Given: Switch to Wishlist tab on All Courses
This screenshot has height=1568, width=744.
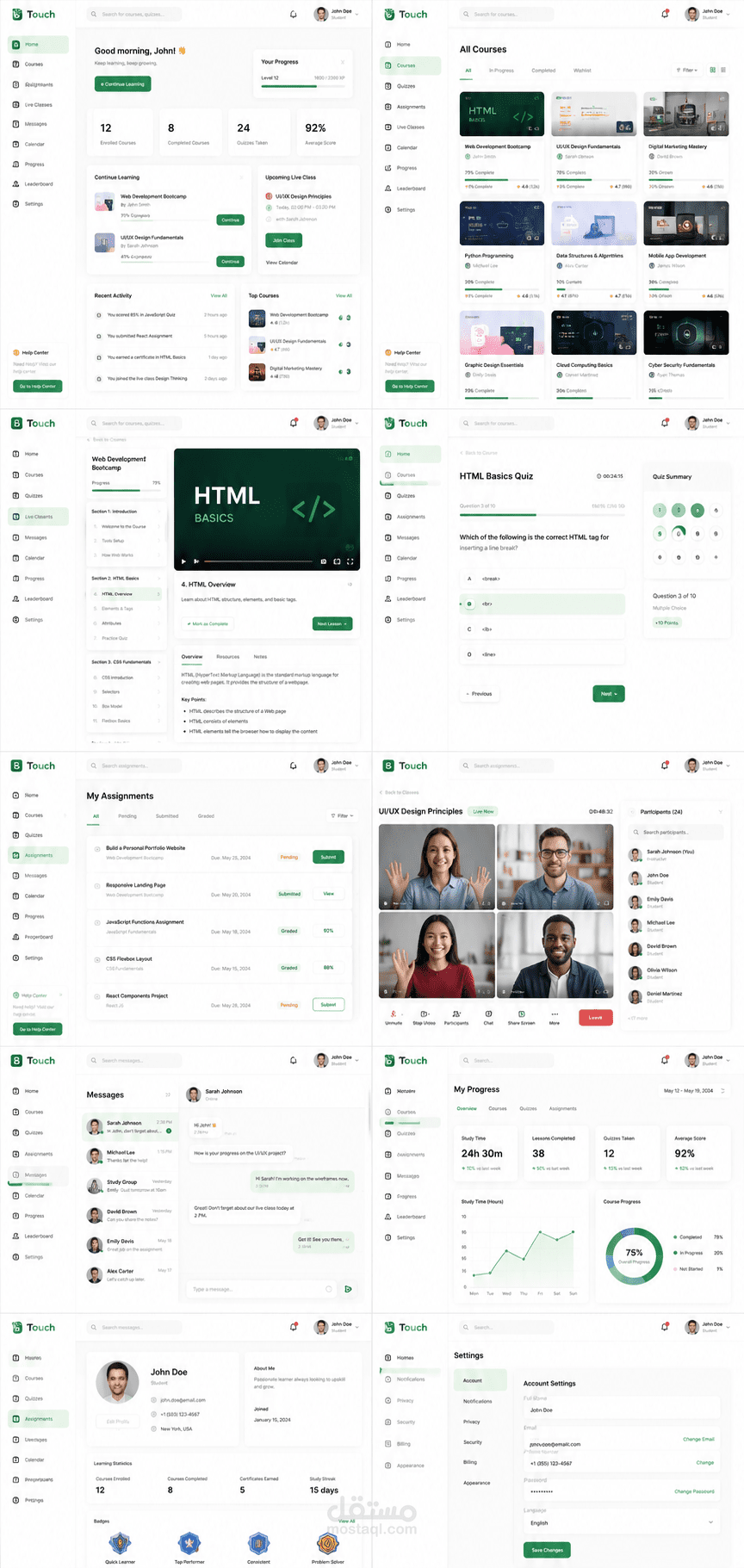Looking at the screenshot, I should click(582, 71).
